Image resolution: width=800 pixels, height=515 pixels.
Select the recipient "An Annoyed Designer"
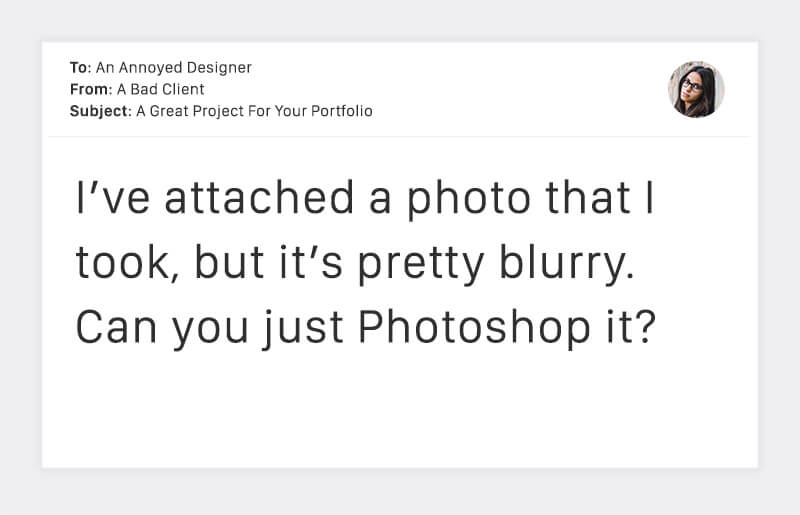(173, 68)
